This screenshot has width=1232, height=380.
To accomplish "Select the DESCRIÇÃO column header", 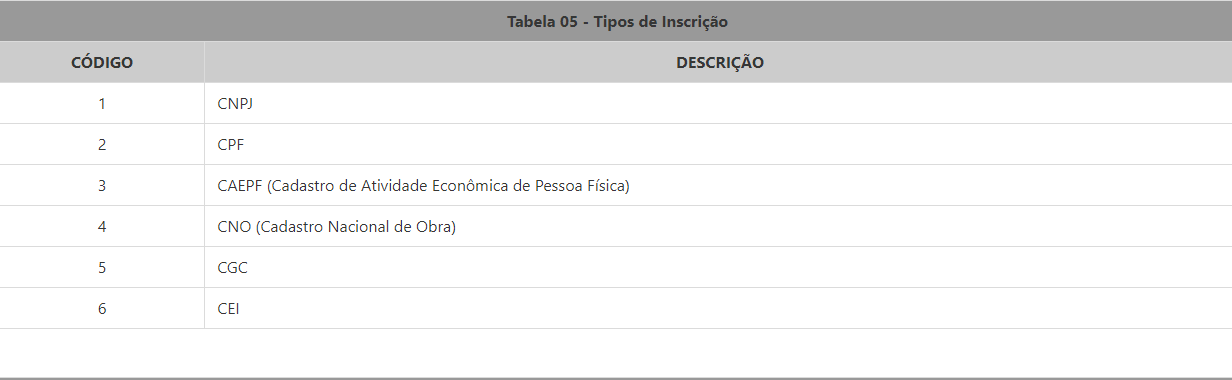I will pyautogui.click(x=718, y=62).
